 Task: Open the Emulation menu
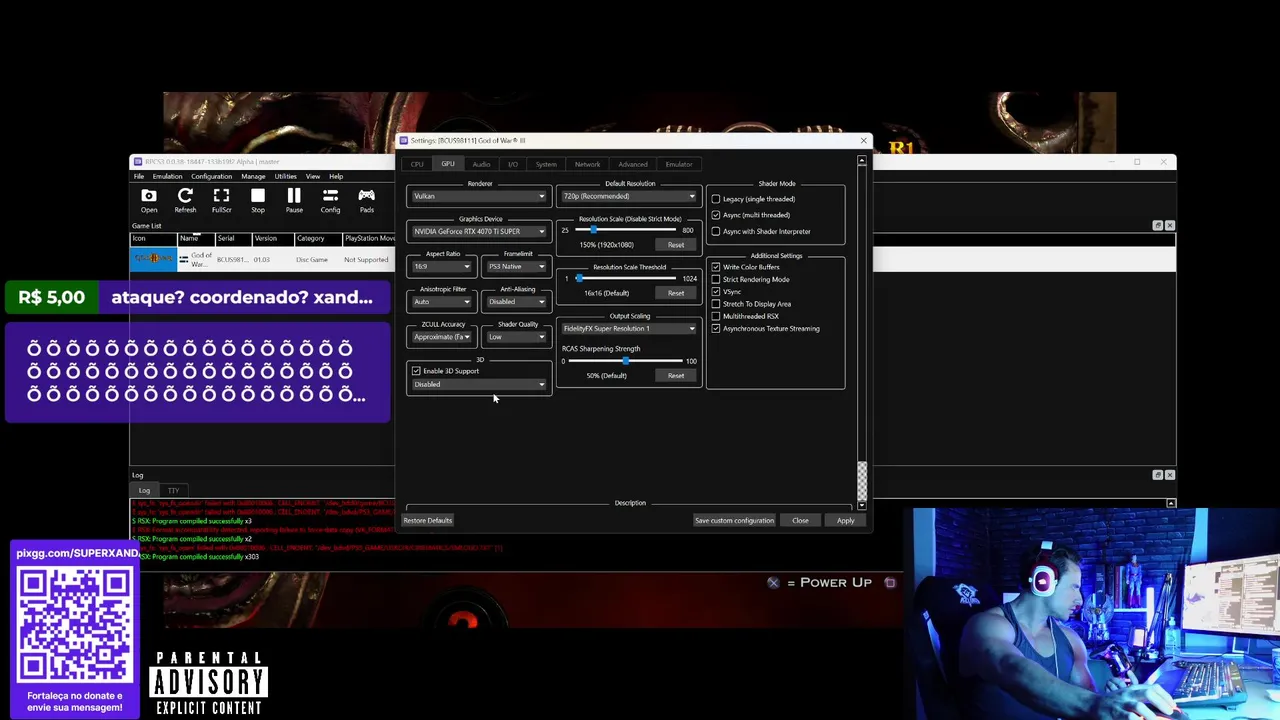click(x=167, y=177)
